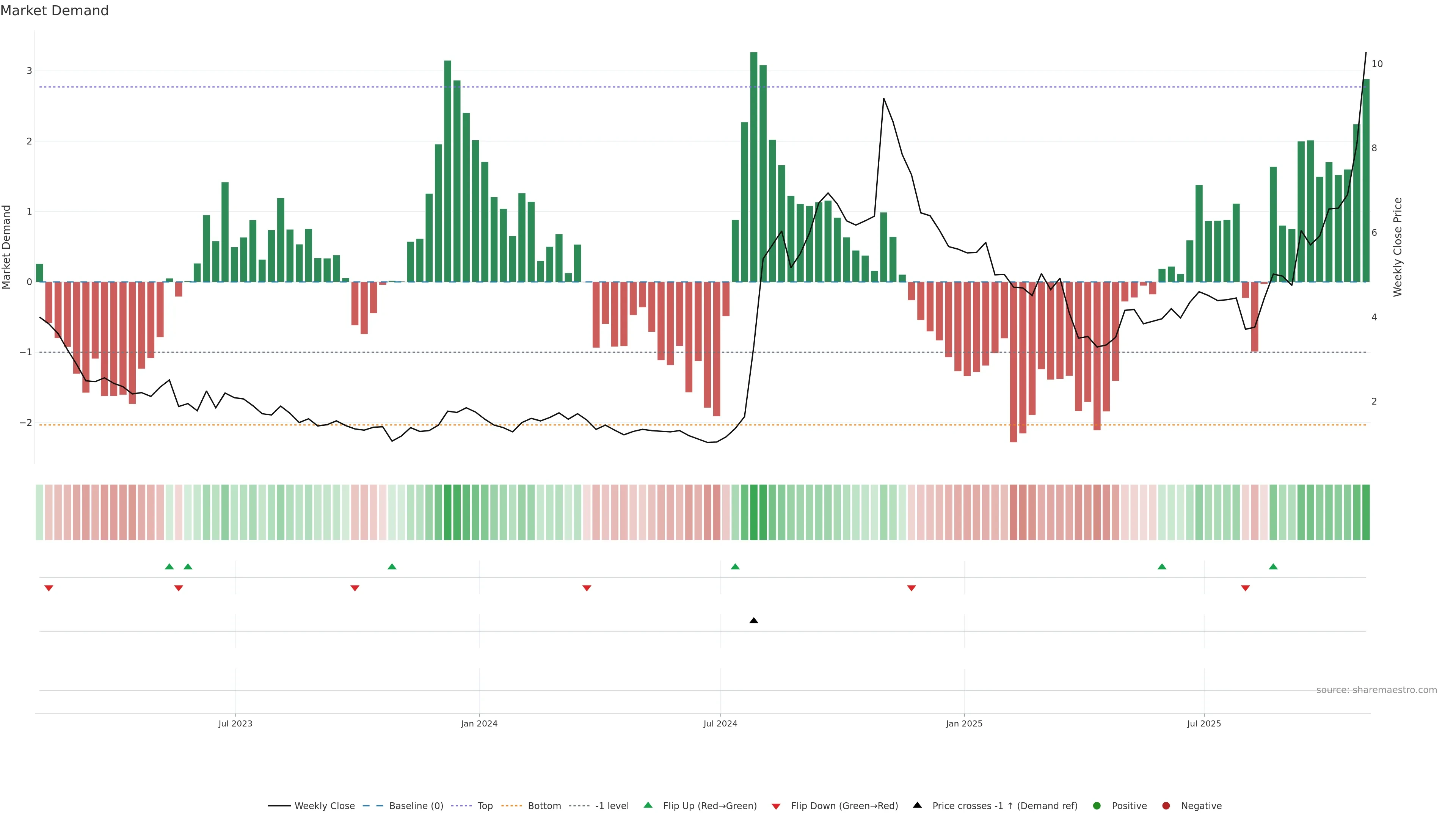Viewport: 1456px width, 819px height.
Task: Click Price crosses -1 legend item
Action: point(1004,806)
